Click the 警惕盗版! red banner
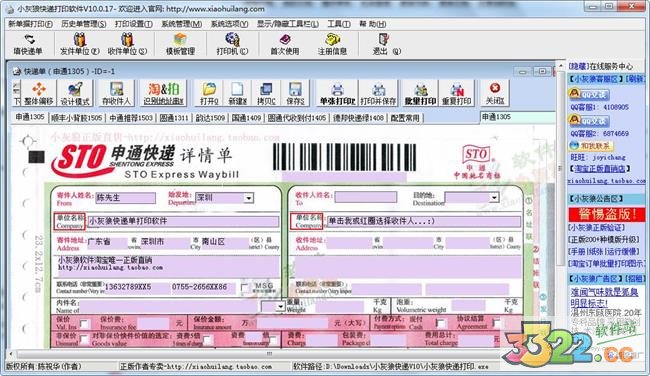 (x=607, y=214)
